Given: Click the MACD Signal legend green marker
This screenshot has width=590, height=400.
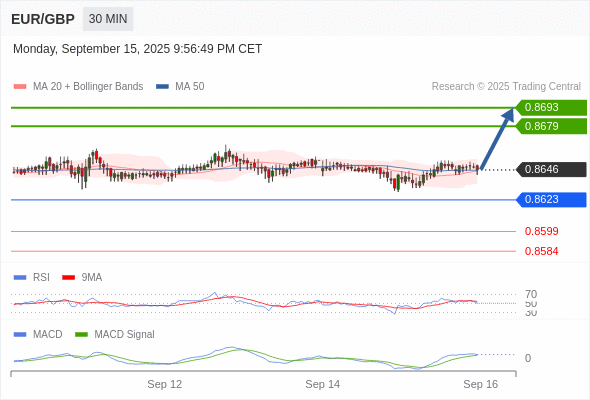Looking at the screenshot, I should pyautogui.click(x=81, y=335).
